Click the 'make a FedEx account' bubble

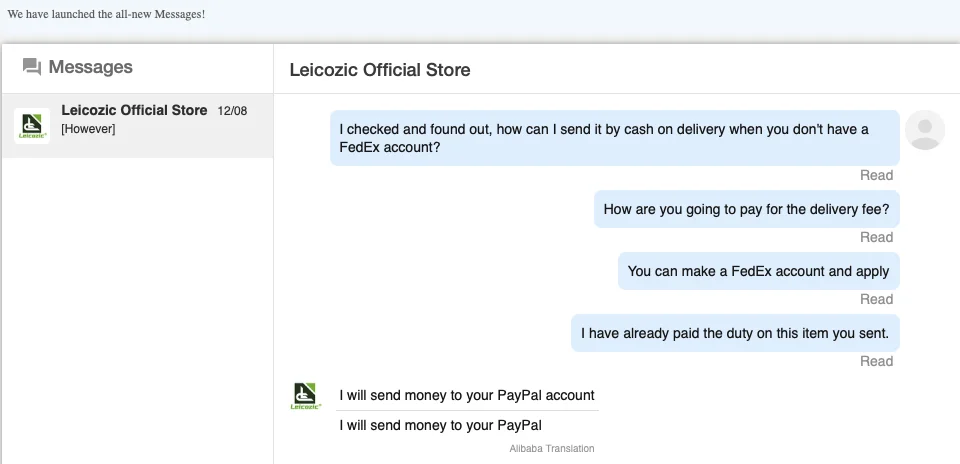[758, 271]
